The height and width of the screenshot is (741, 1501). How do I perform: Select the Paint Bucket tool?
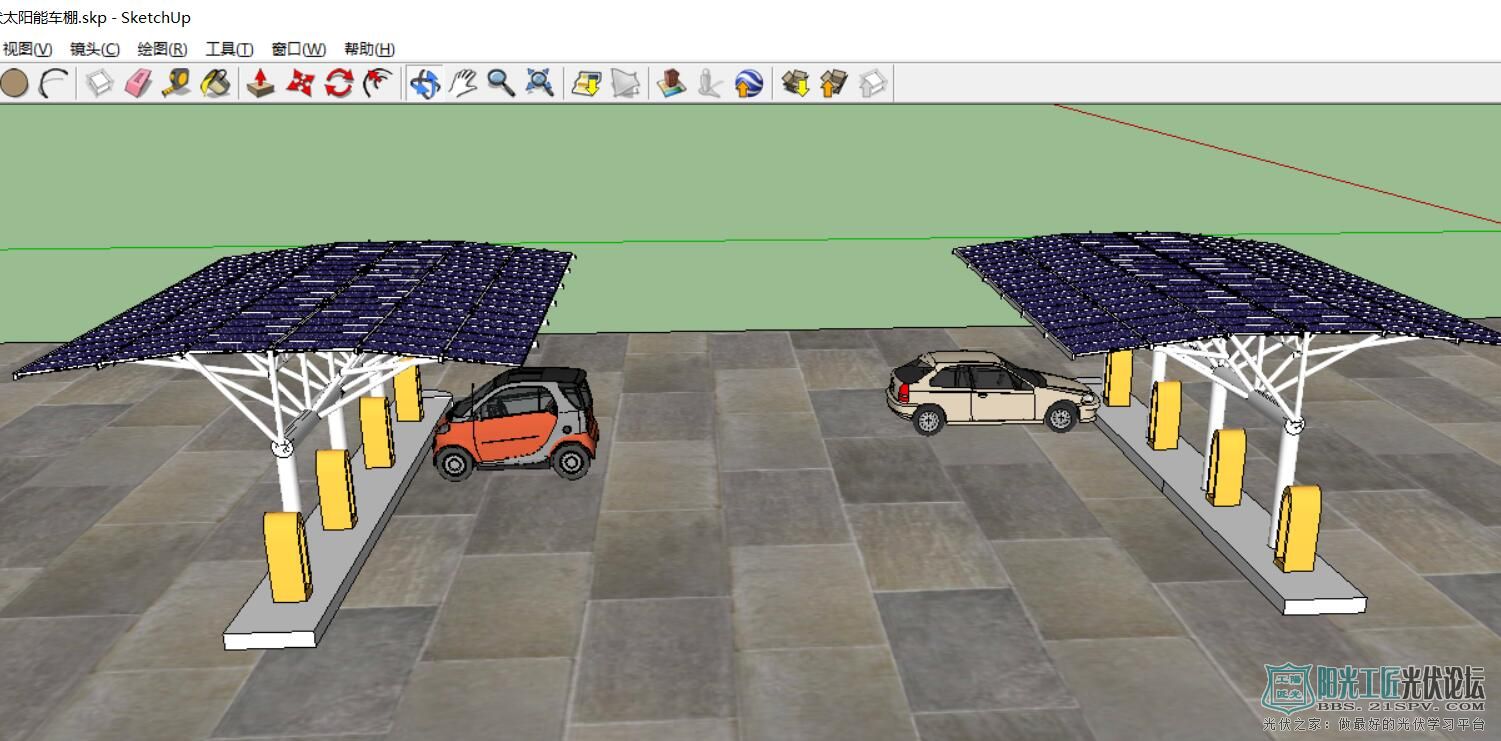pyautogui.click(x=216, y=83)
